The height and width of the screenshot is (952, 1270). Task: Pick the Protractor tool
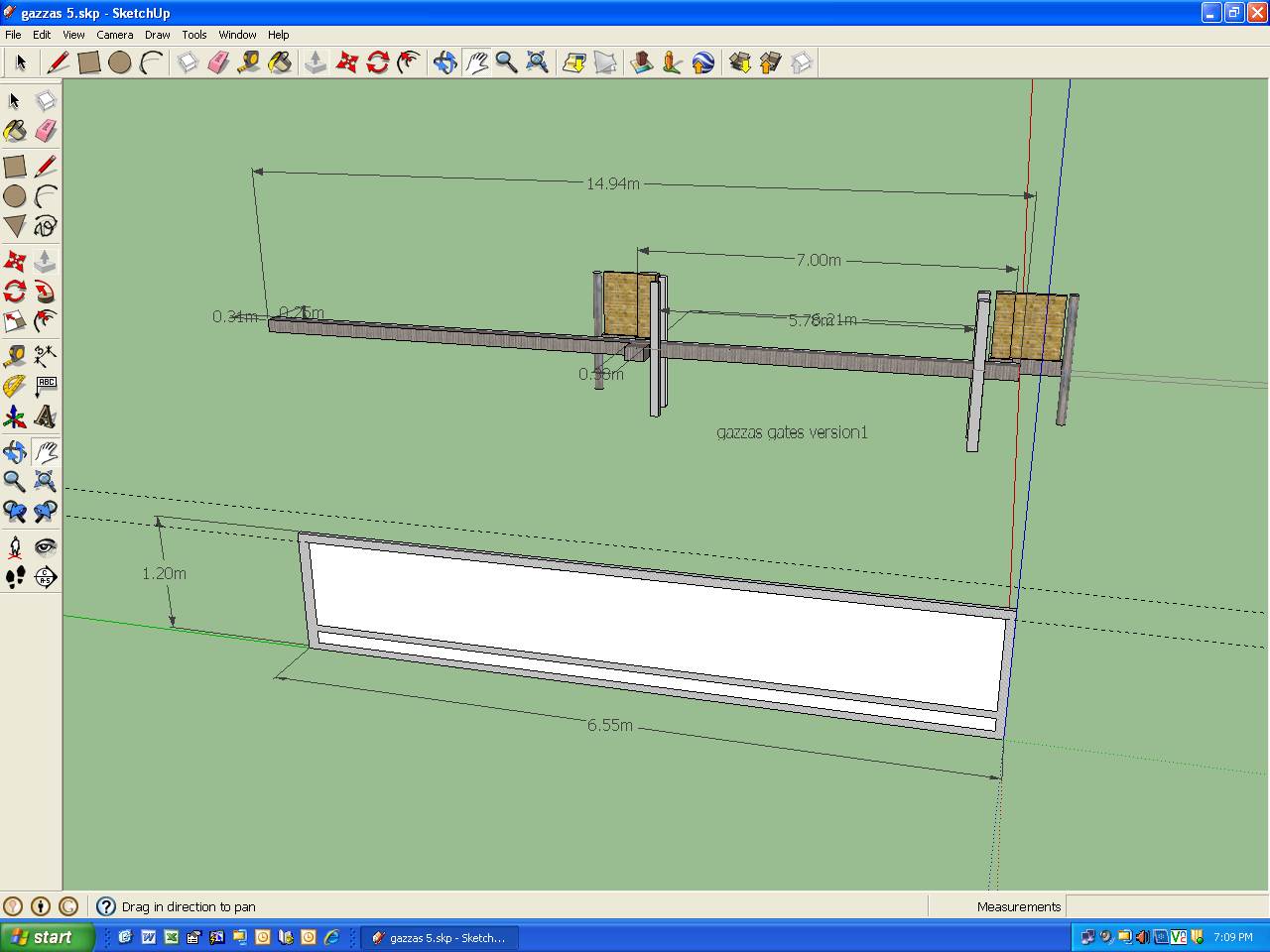coord(15,386)
